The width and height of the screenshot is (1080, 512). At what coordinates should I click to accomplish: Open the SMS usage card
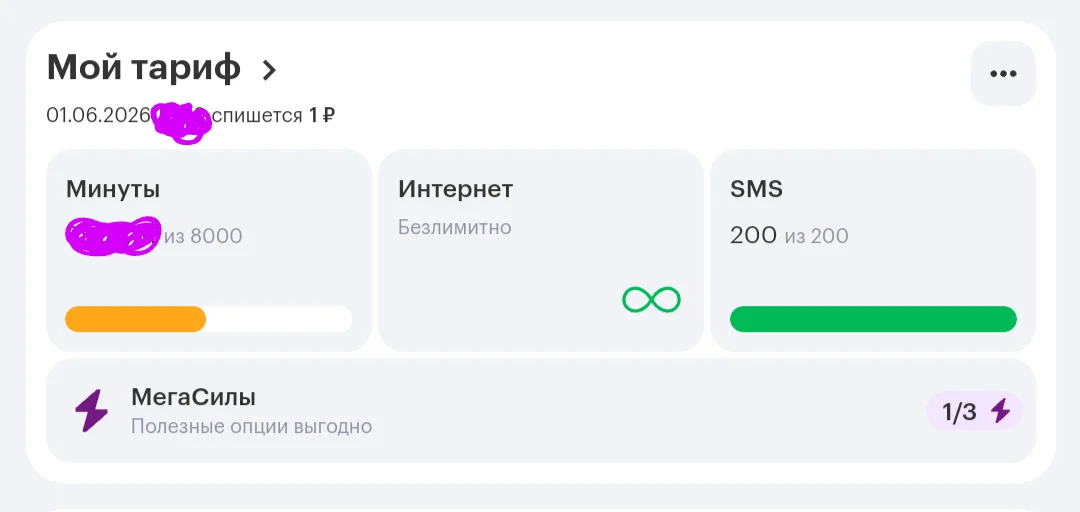pos(873,250)
